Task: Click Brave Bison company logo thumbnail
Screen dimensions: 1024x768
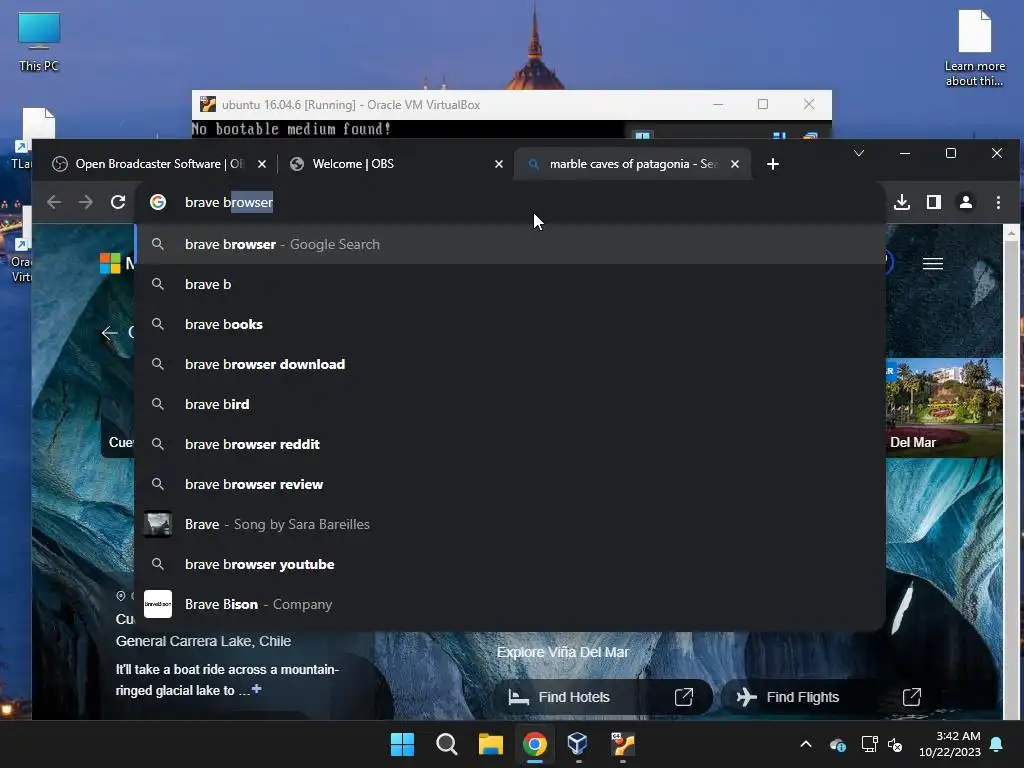Action: (x=158, y=604)
